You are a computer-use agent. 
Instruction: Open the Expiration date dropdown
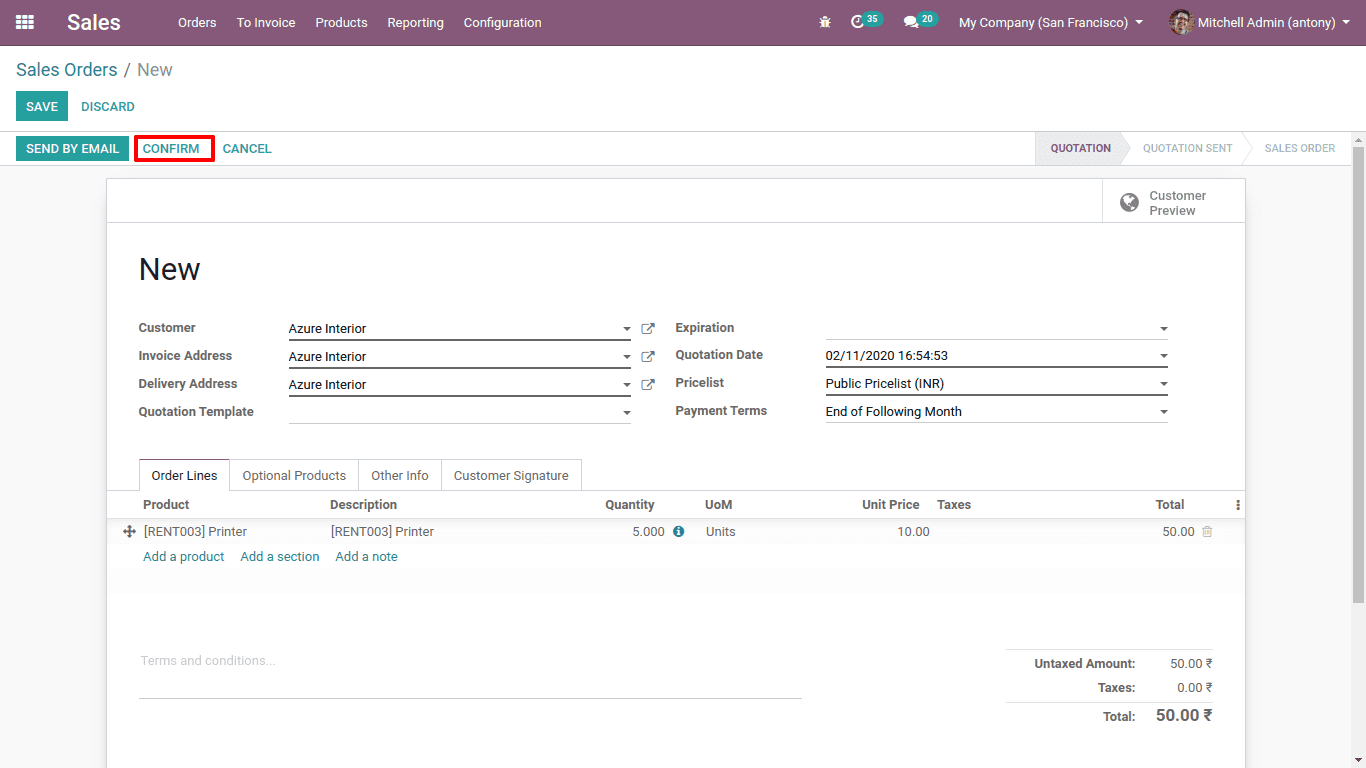(1163, 329)
